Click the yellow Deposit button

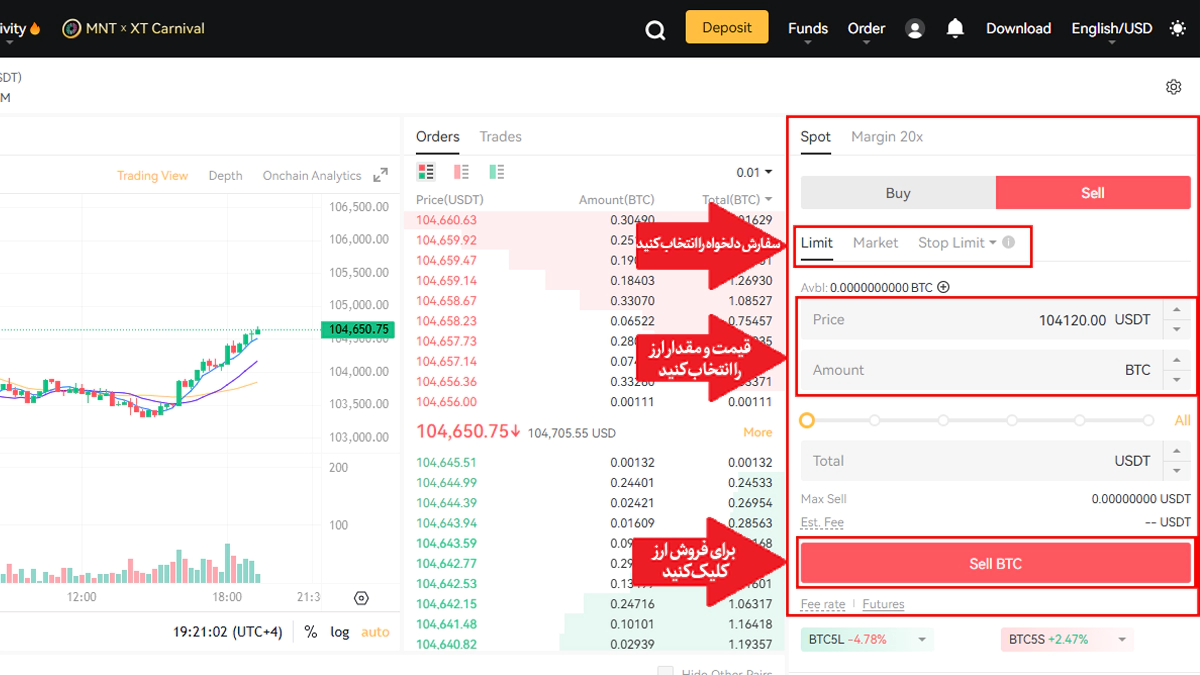click(x=727, y=27)
